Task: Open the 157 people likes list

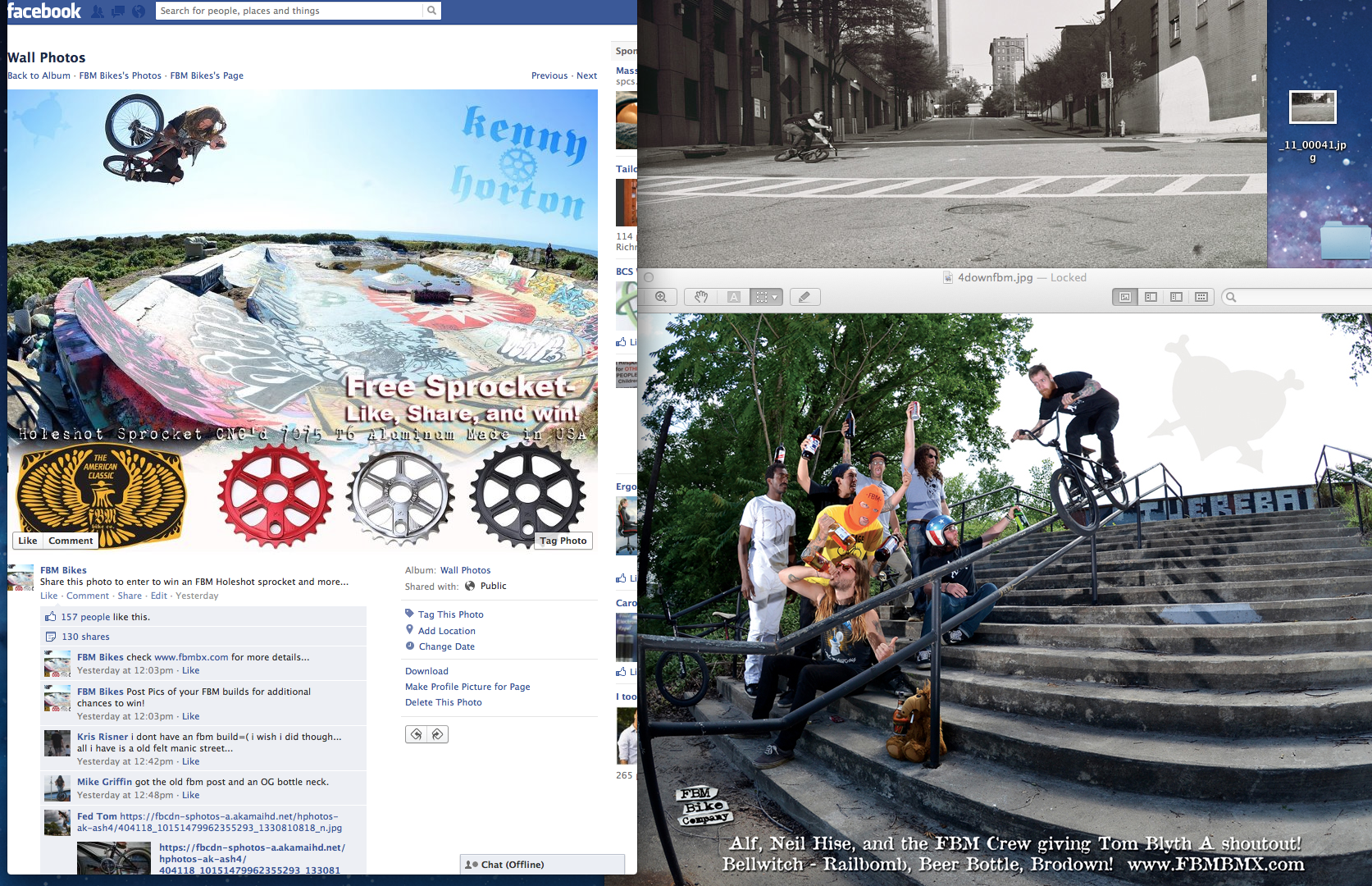Action: coord(85,617)
